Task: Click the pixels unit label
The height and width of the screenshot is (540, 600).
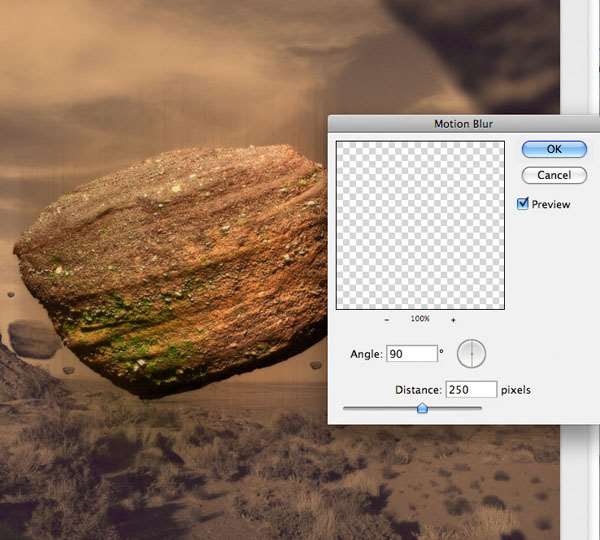Action: (516, 390)
